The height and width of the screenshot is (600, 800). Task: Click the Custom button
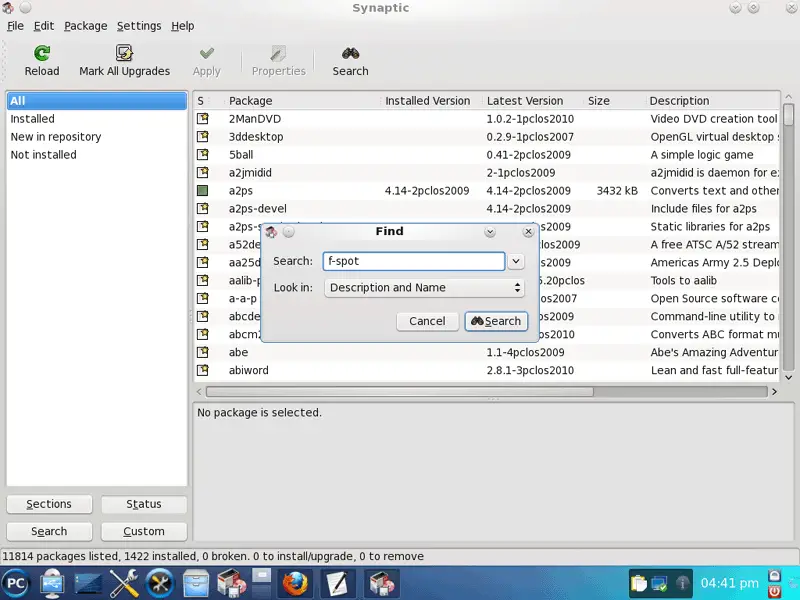pos(144,532)
